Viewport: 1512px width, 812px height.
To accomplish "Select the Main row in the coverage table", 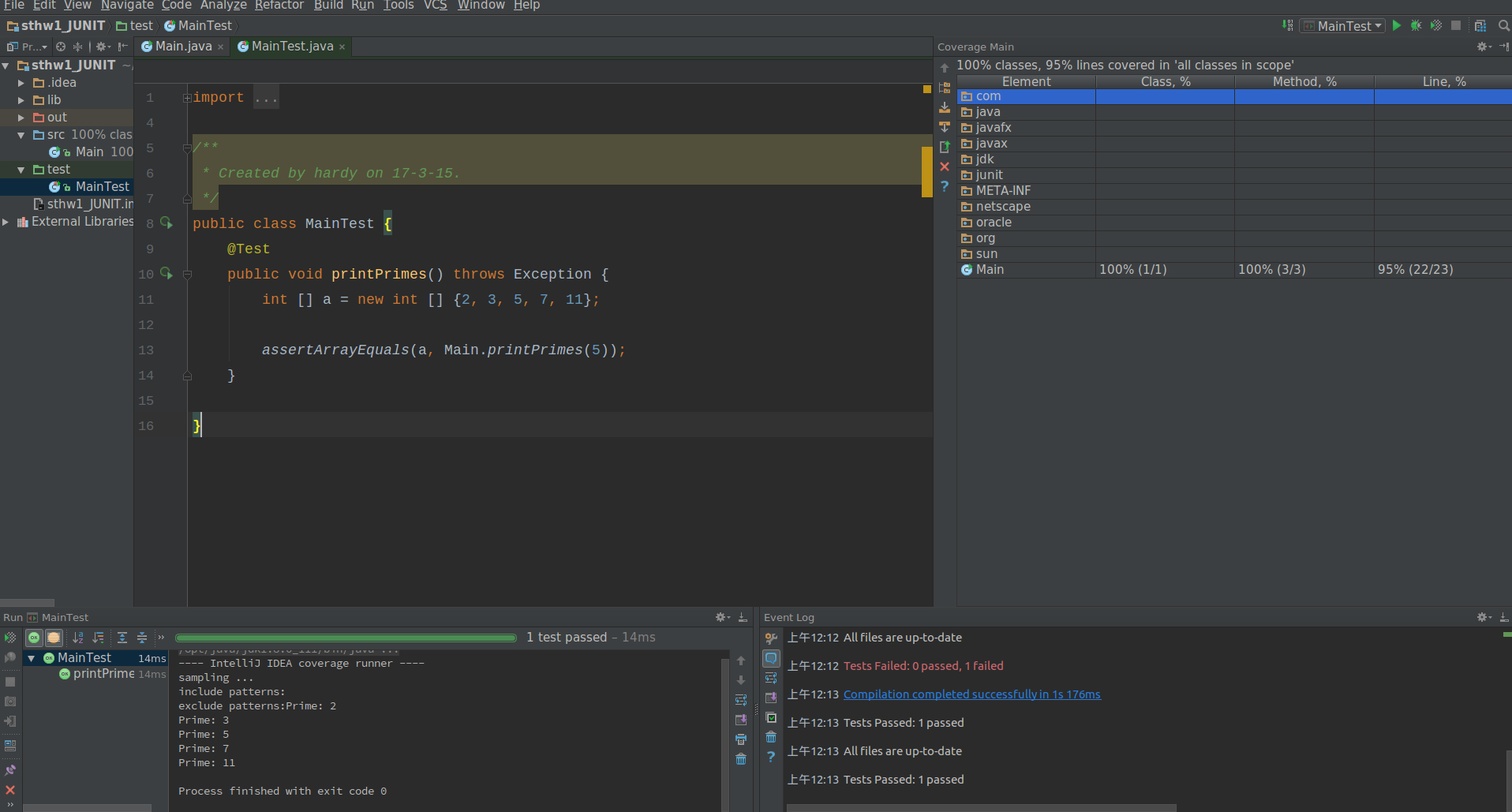I will pos(1234,270).
